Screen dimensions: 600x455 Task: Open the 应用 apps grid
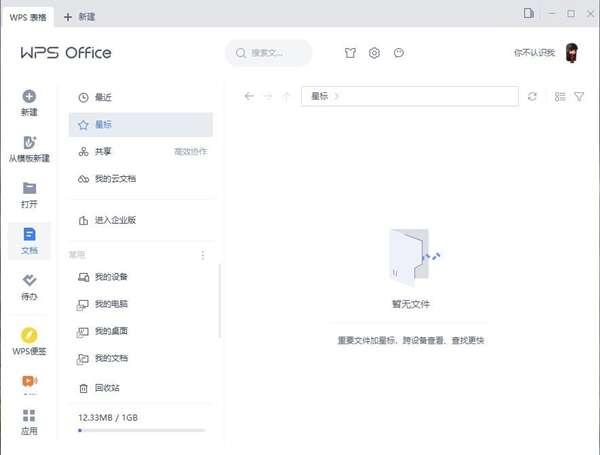tap(29, 415)
